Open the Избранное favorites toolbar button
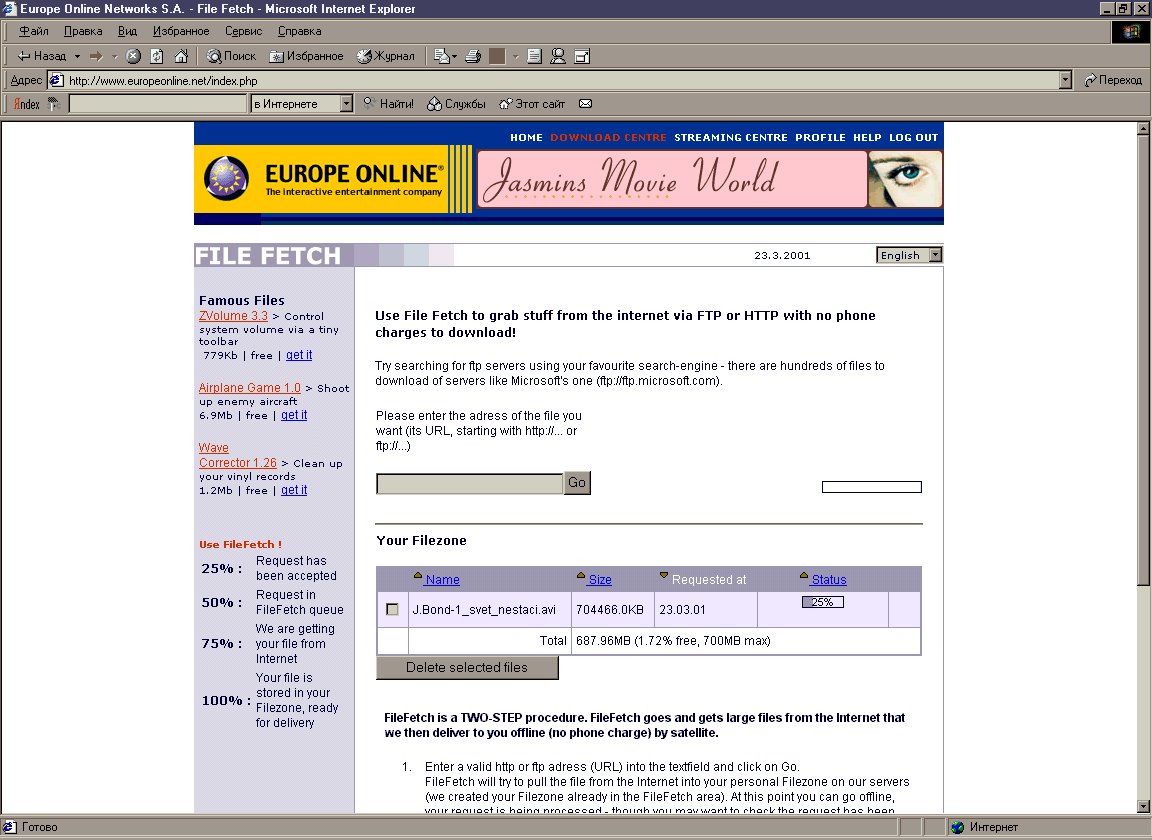This screenshot has width=1152, height=840. tap(306, 56)
